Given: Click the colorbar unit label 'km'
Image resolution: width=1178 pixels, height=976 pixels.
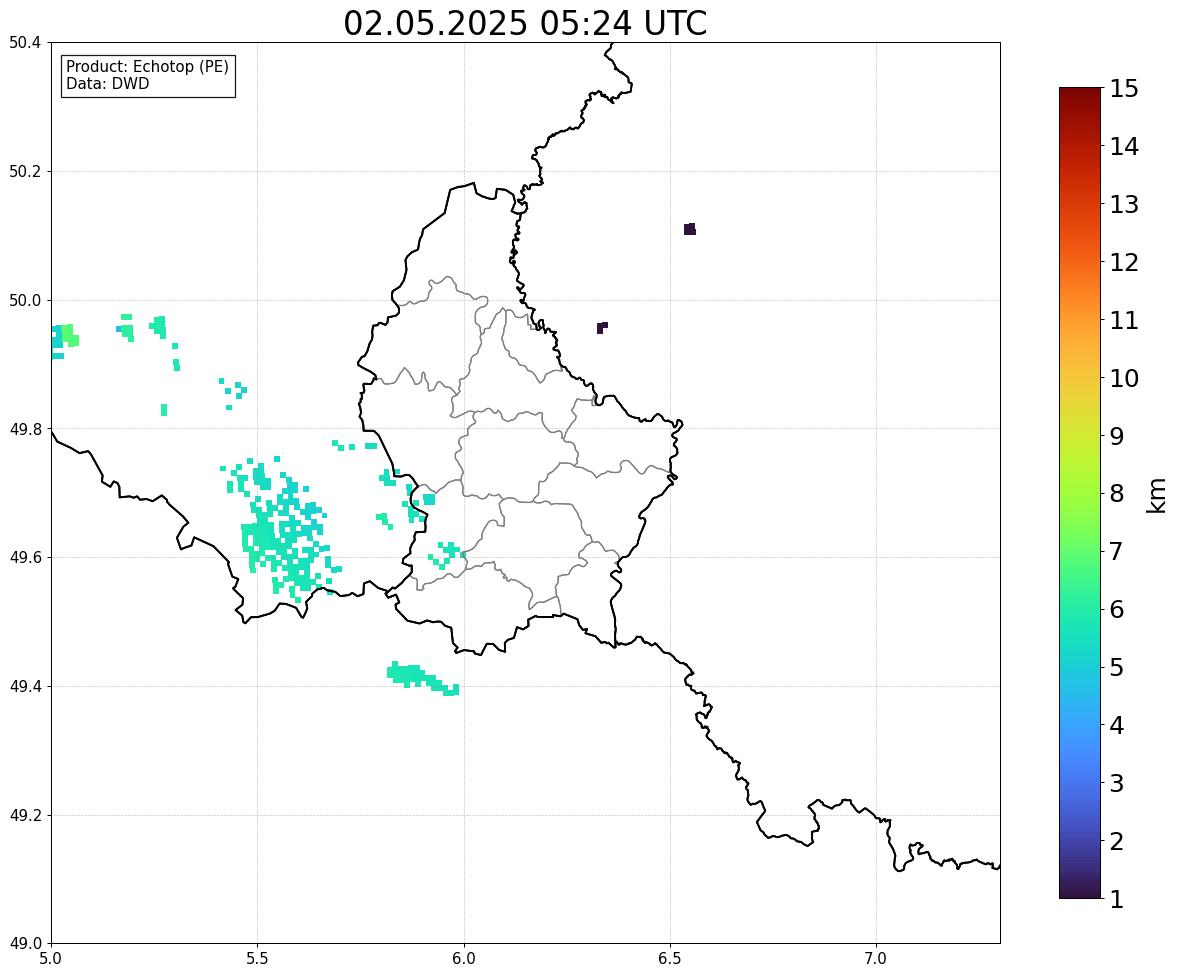Looking at the screenshot, I should (x=1156, y=495).
